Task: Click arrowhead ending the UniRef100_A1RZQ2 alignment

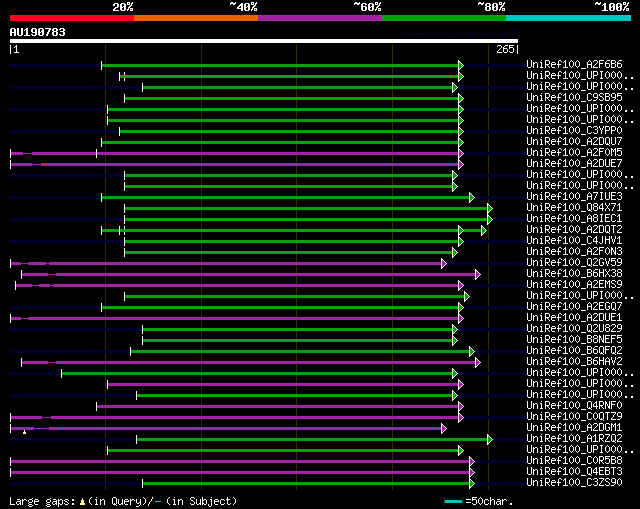Action: pos(490,440)
